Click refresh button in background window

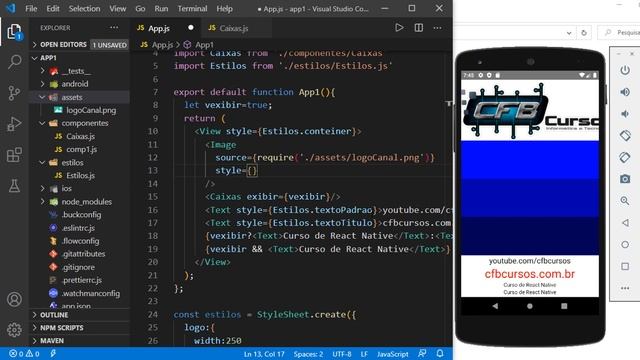click(584, 33)
